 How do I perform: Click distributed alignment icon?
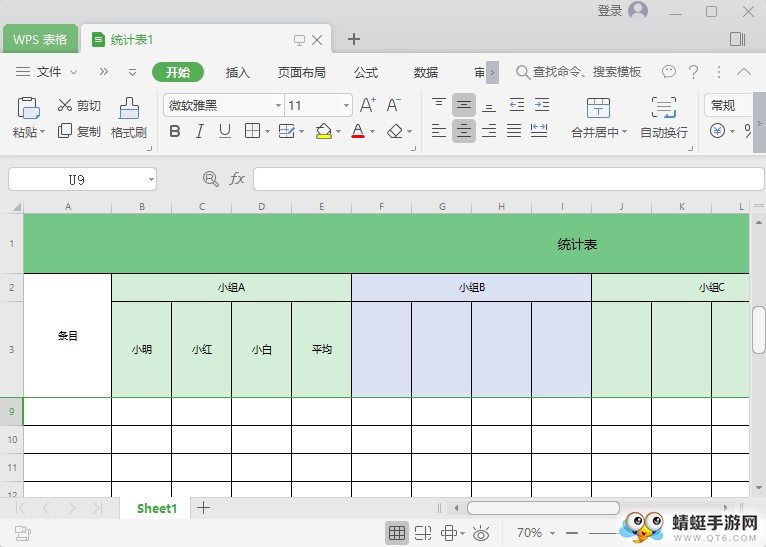click(539, 130)
